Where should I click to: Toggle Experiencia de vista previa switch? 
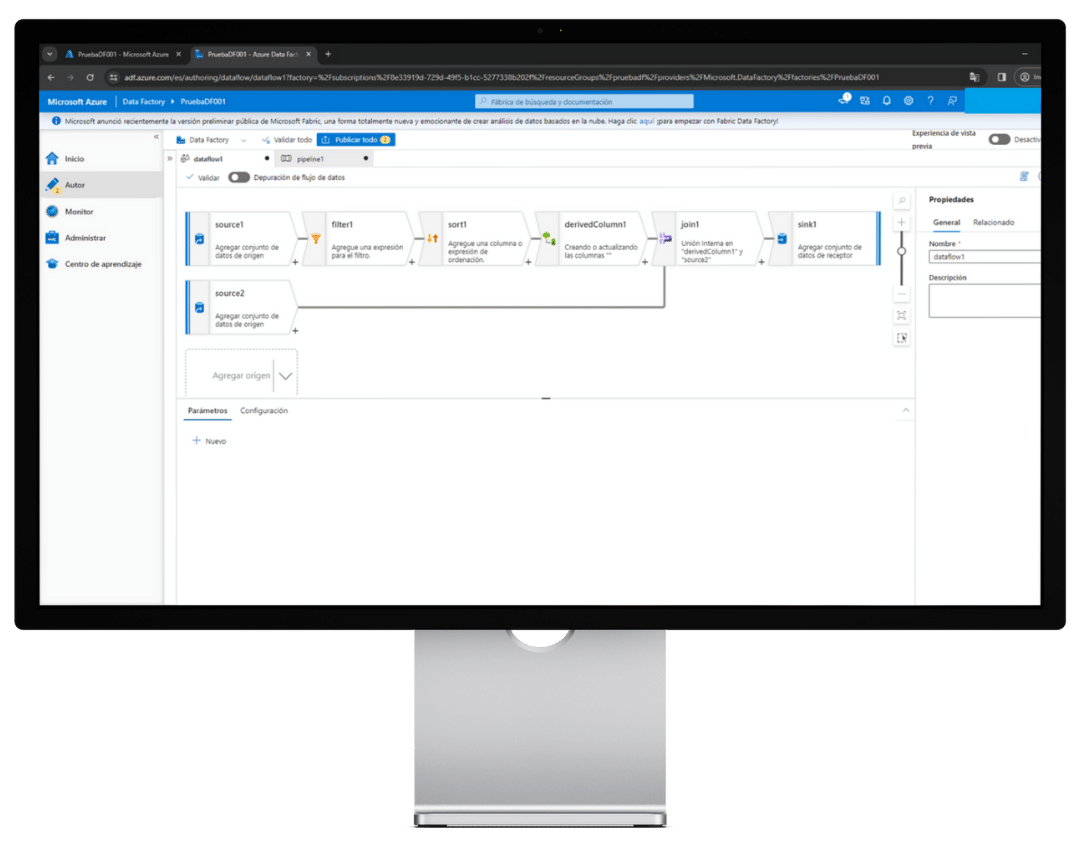pos(999,139)
